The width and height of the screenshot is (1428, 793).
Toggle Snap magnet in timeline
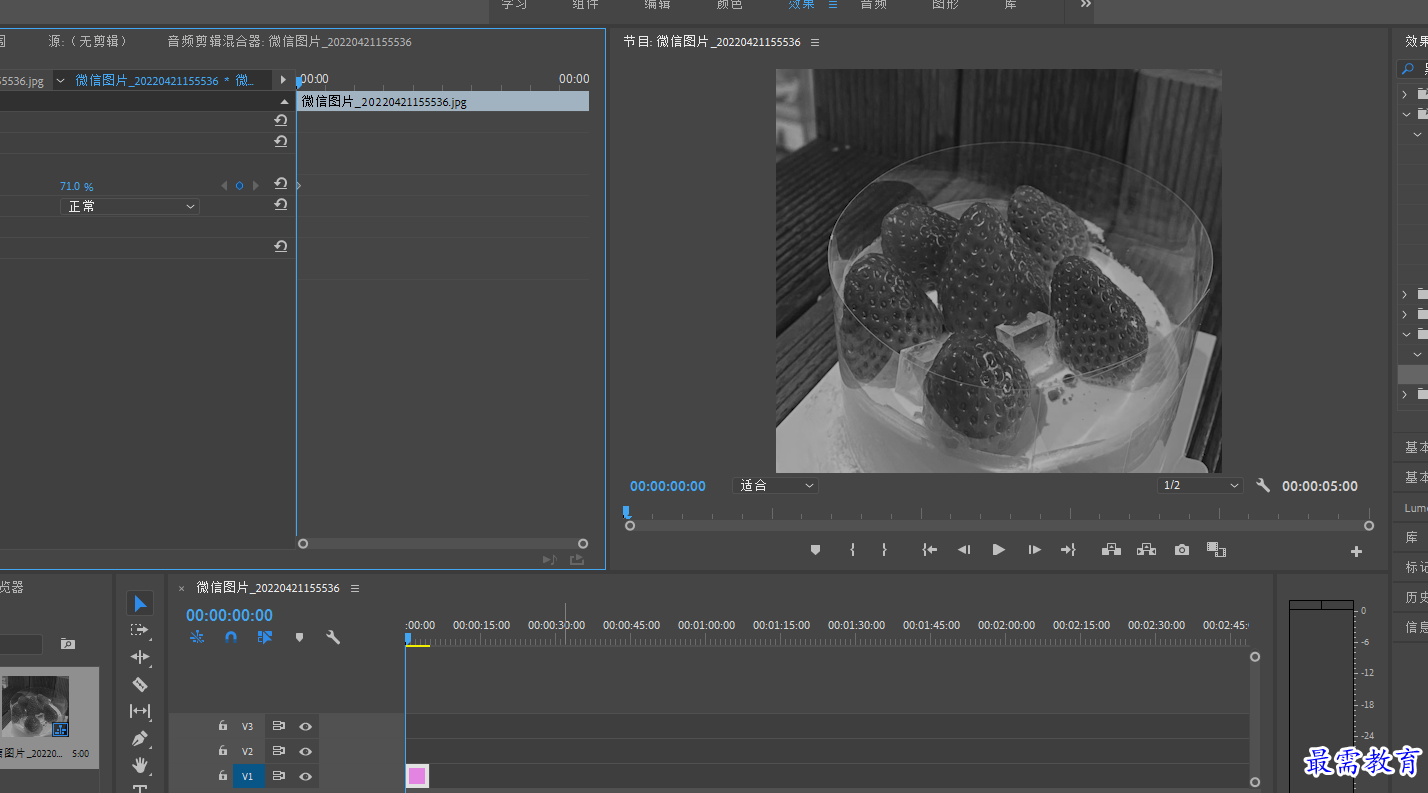tap(231, 636)
